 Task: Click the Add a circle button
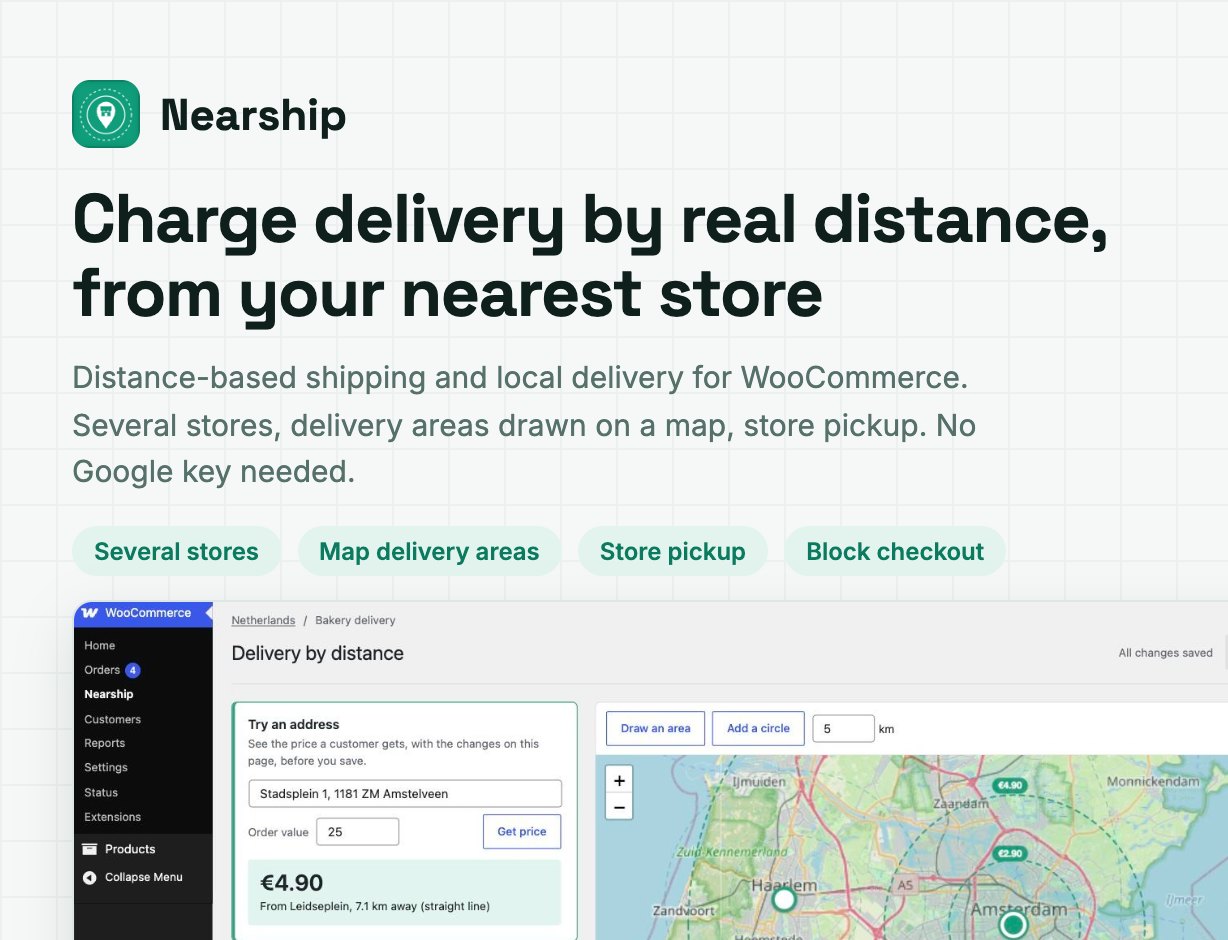(x=758, y=728)
